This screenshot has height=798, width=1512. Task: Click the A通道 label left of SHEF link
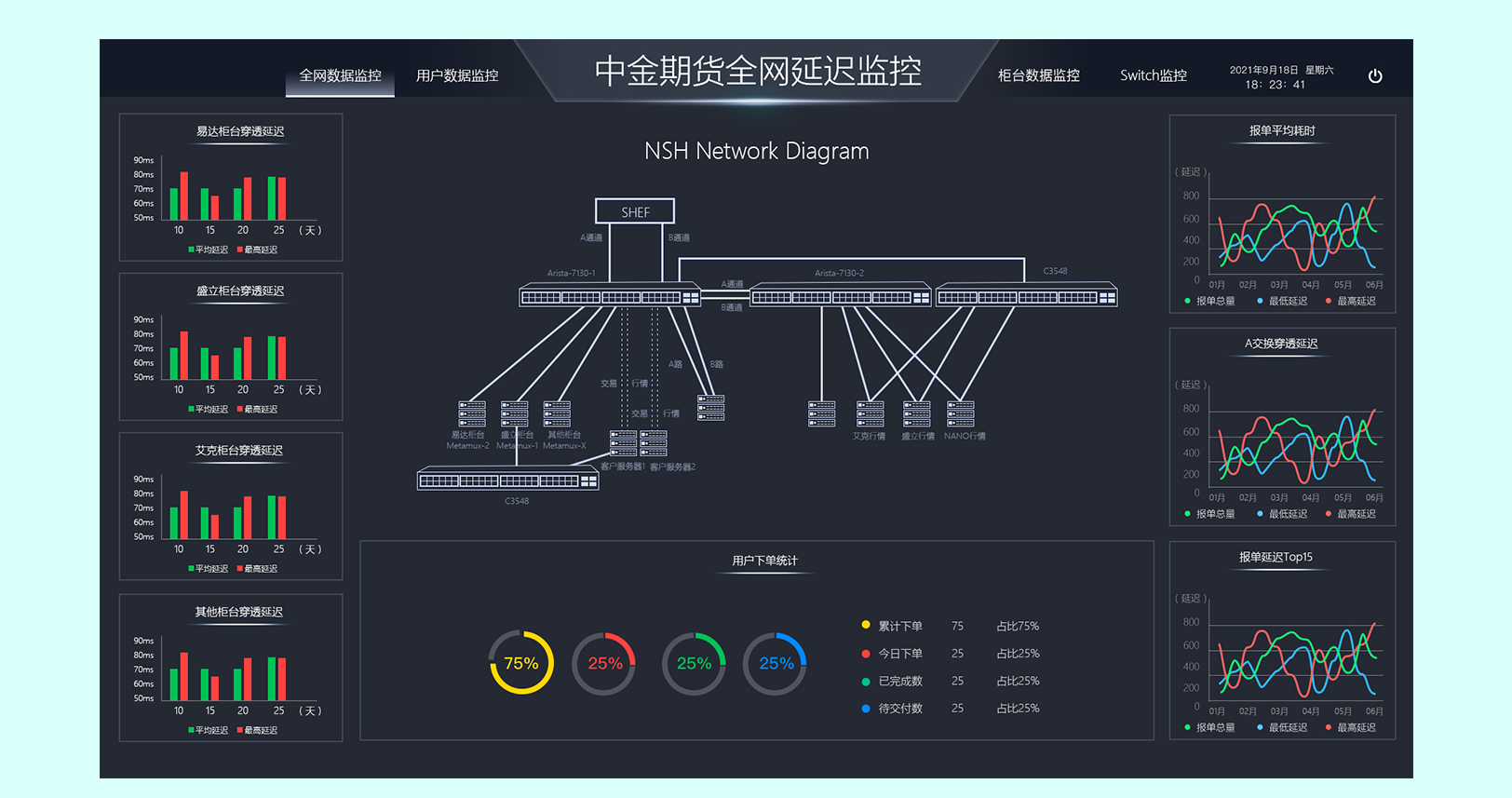[x=591, y=237]
